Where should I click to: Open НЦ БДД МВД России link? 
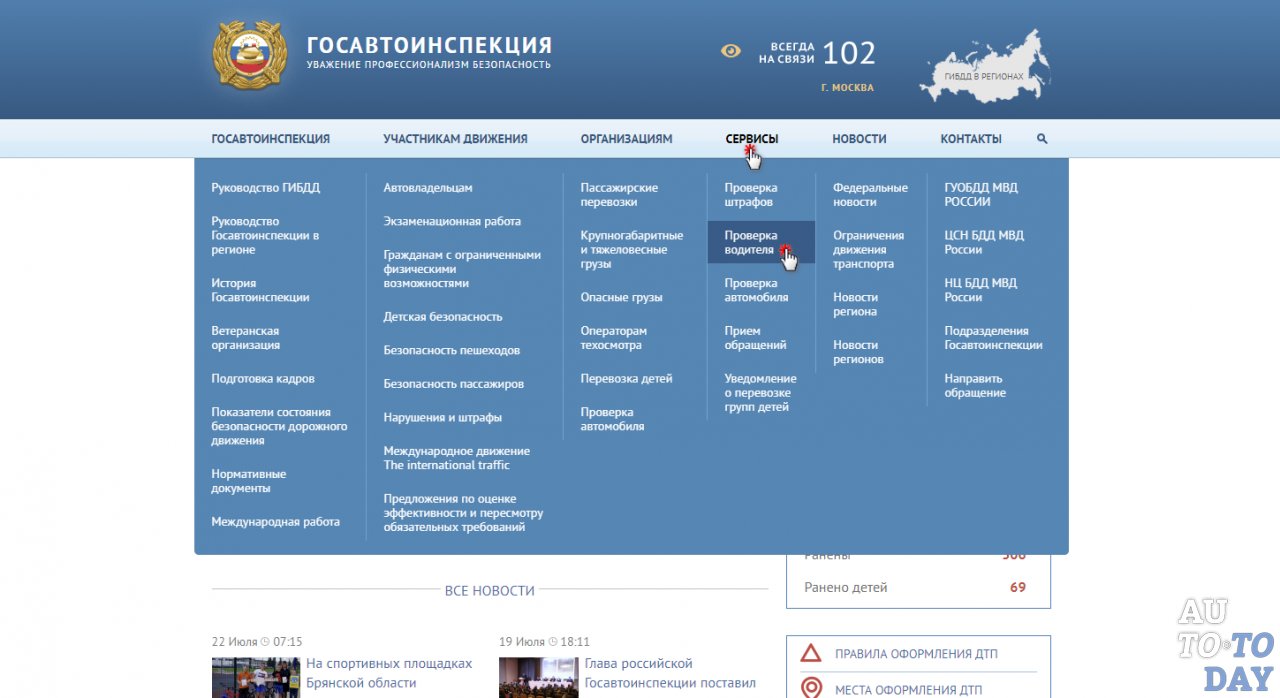pyautogui.click(x=982, y=290)
